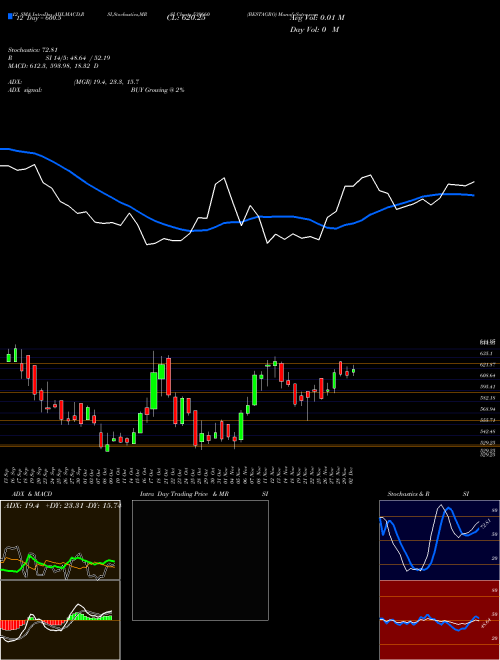
Task: Click the tall green candle before the 12-day line crossover
Action: pyautogui.click(x=154, y=390)
